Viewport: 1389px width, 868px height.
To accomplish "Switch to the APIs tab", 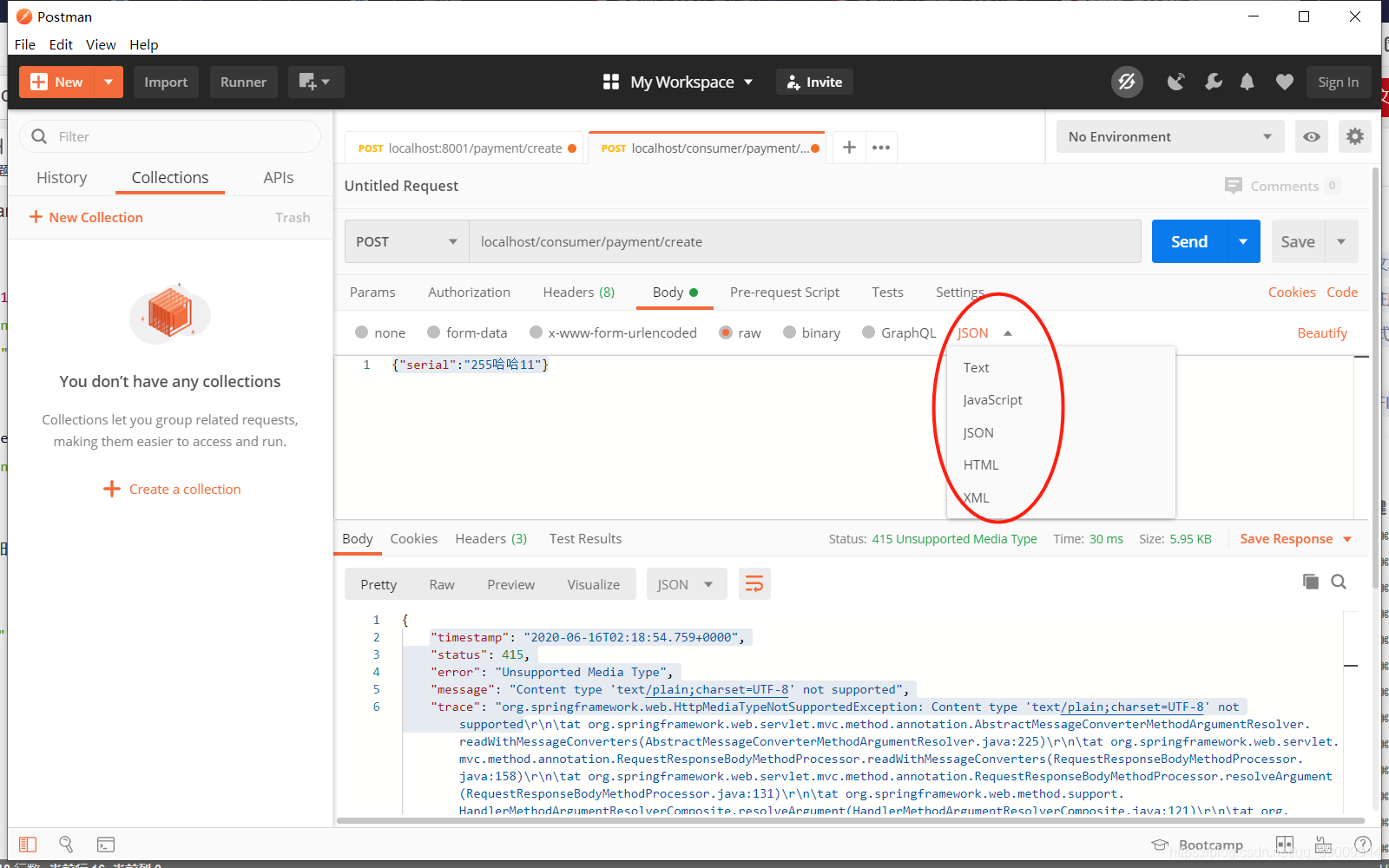I will click(279, 177).
